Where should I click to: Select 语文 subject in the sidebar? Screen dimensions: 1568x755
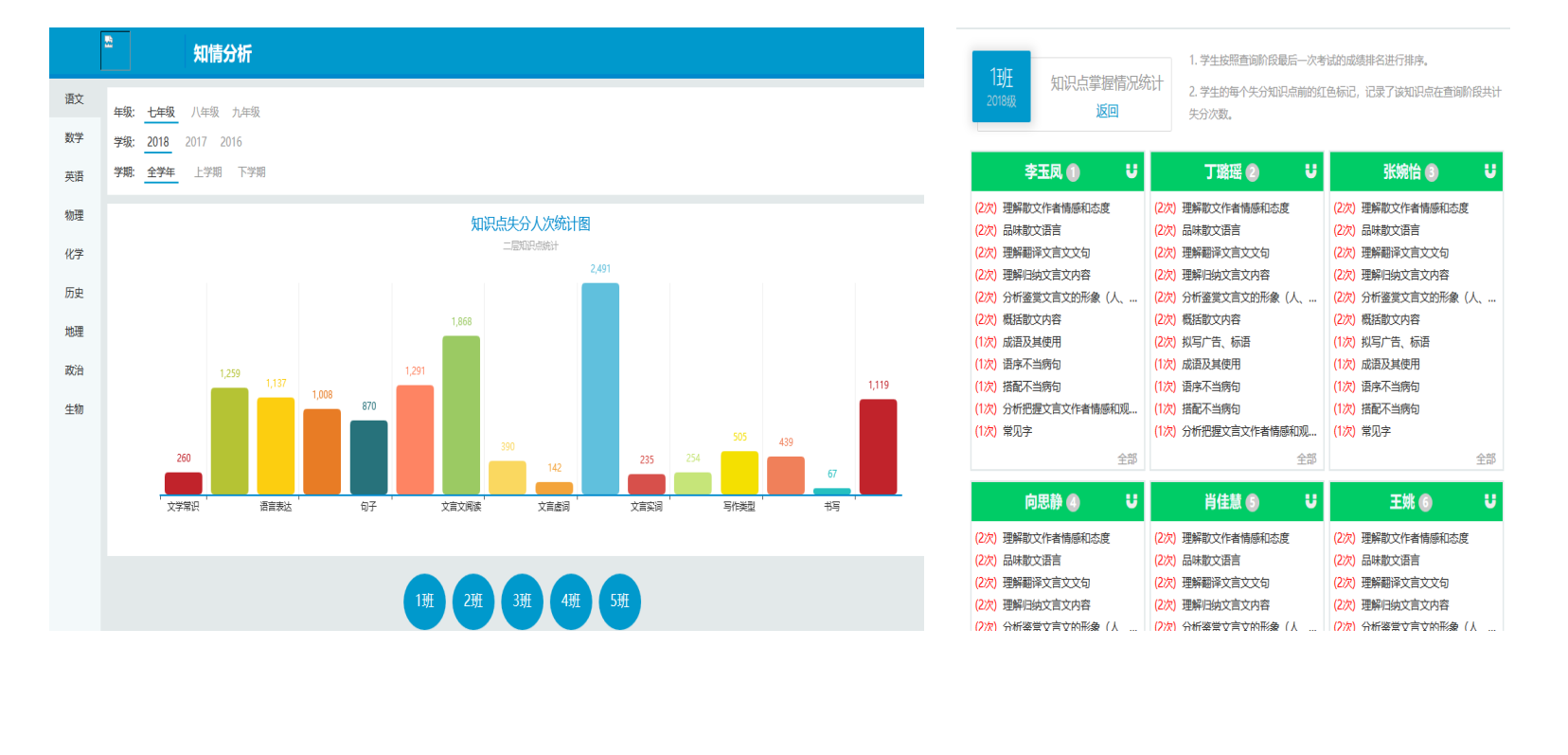point(75,99)
